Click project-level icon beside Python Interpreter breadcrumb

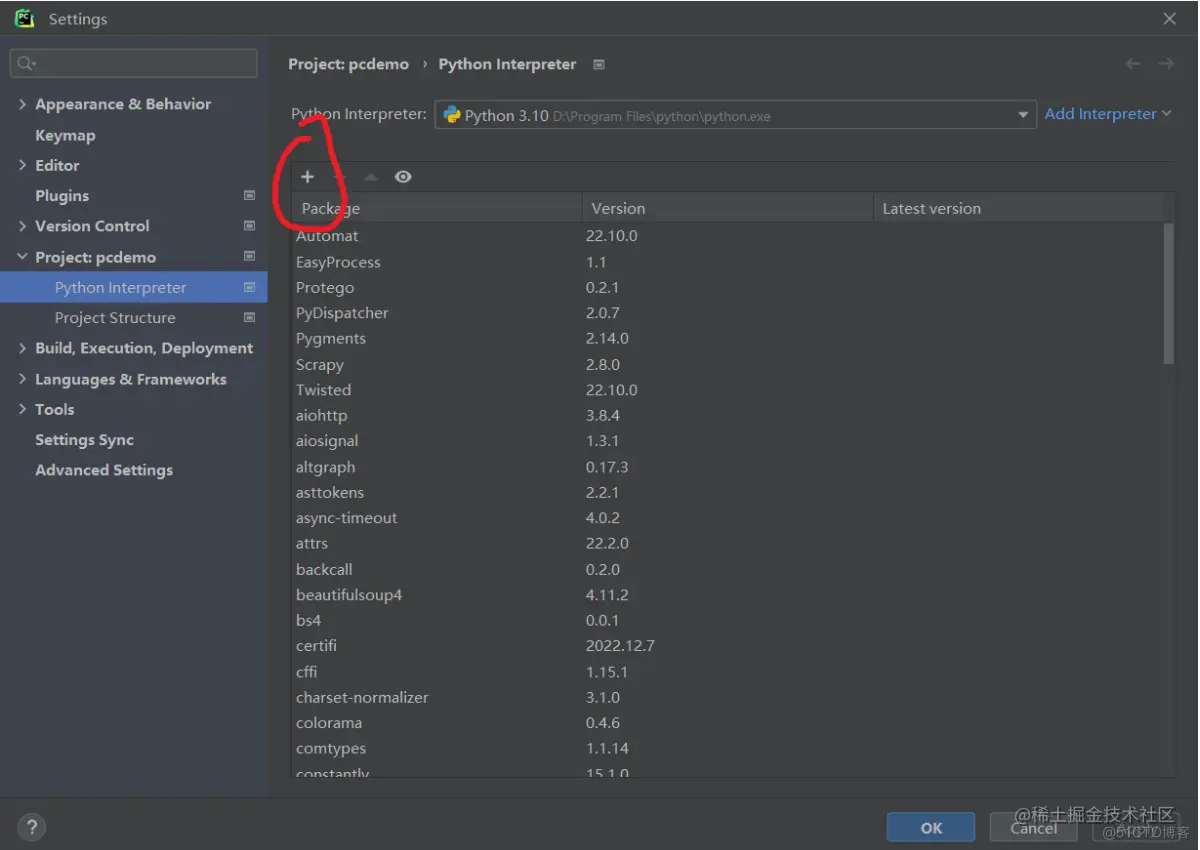tap(599, 64)
